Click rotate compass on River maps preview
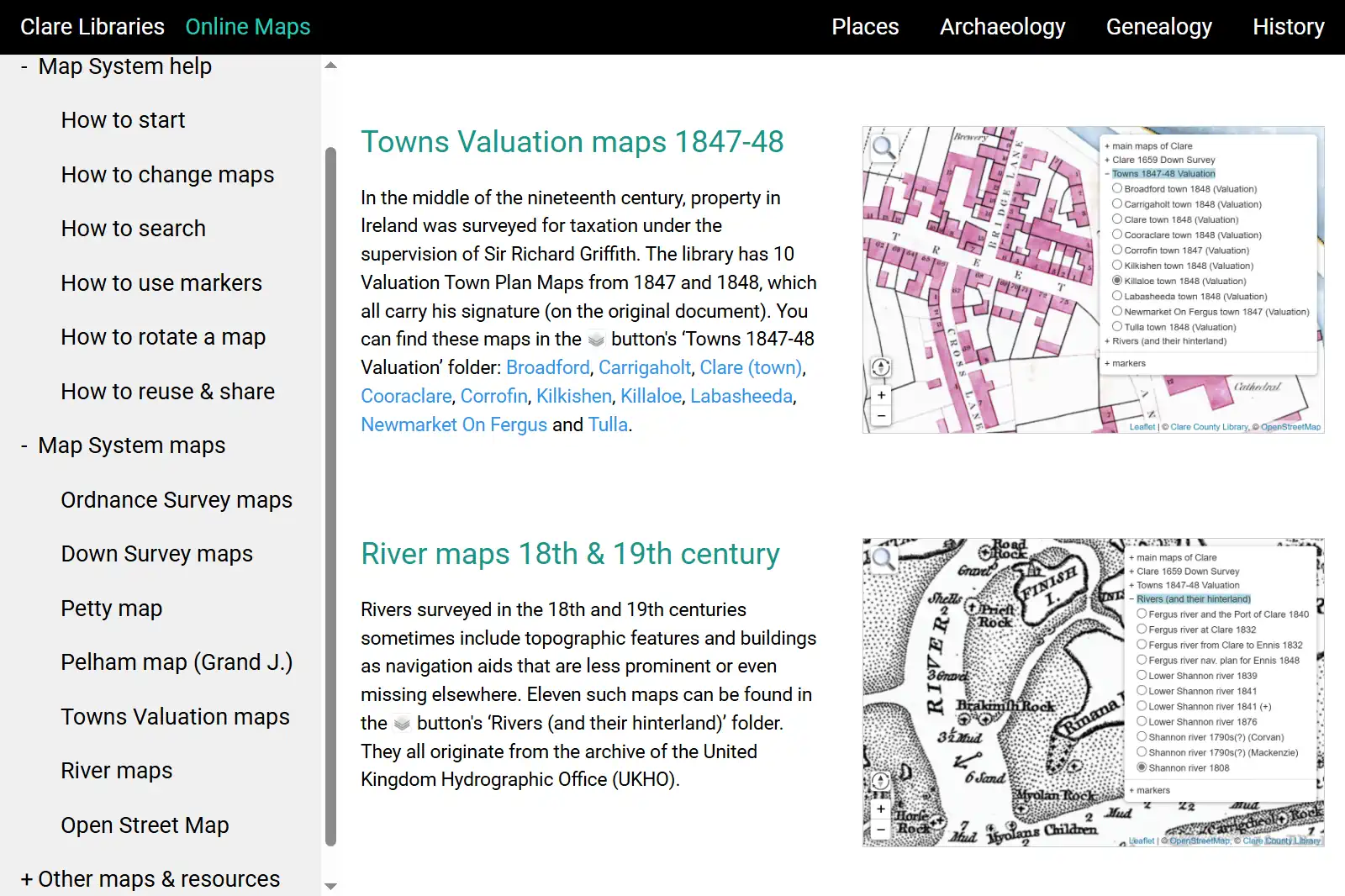 (881, 781)
